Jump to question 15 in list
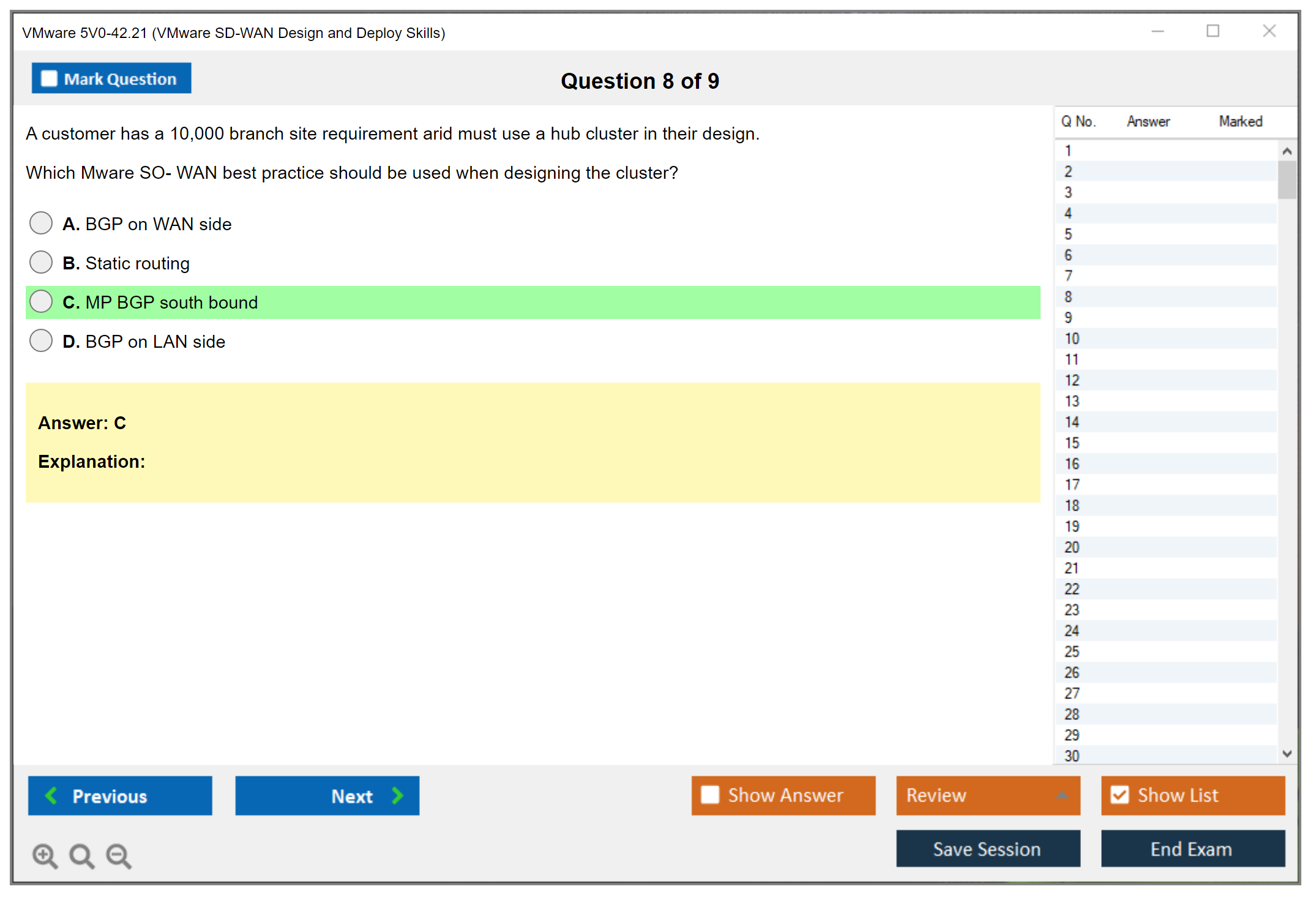1316x900 pixels. [1072, 443]
